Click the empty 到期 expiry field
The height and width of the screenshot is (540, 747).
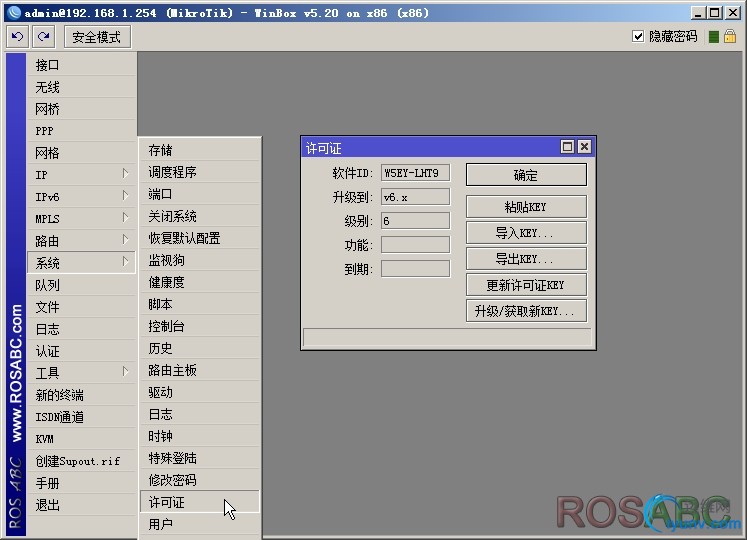(415, 269)
